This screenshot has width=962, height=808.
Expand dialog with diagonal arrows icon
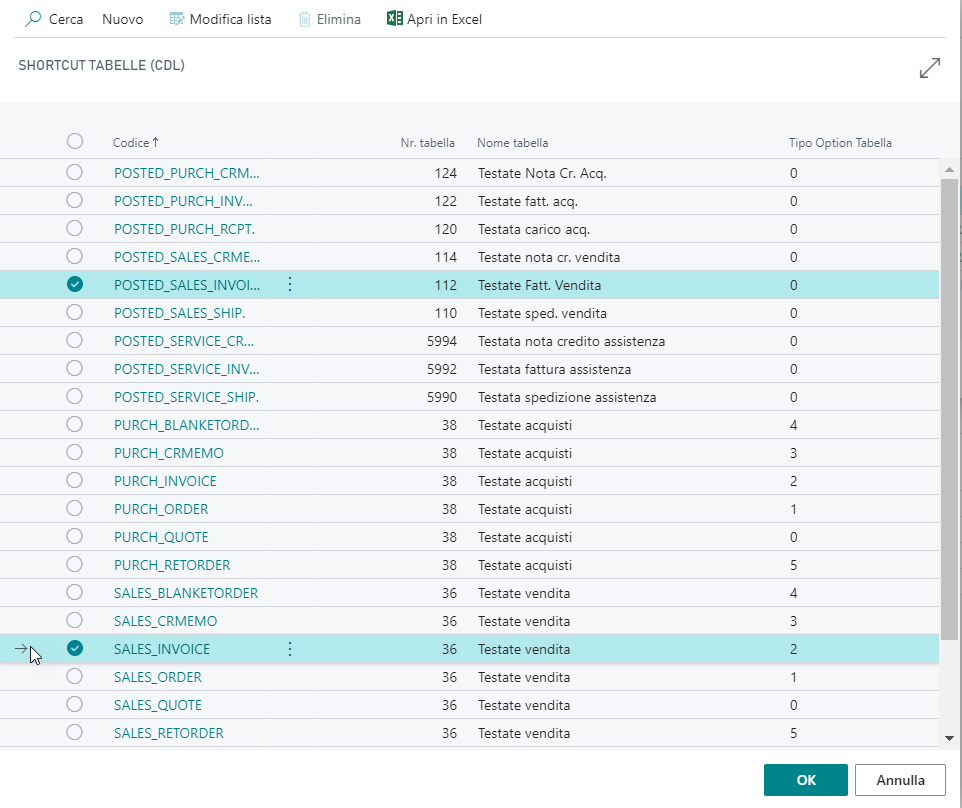(929, 68)
